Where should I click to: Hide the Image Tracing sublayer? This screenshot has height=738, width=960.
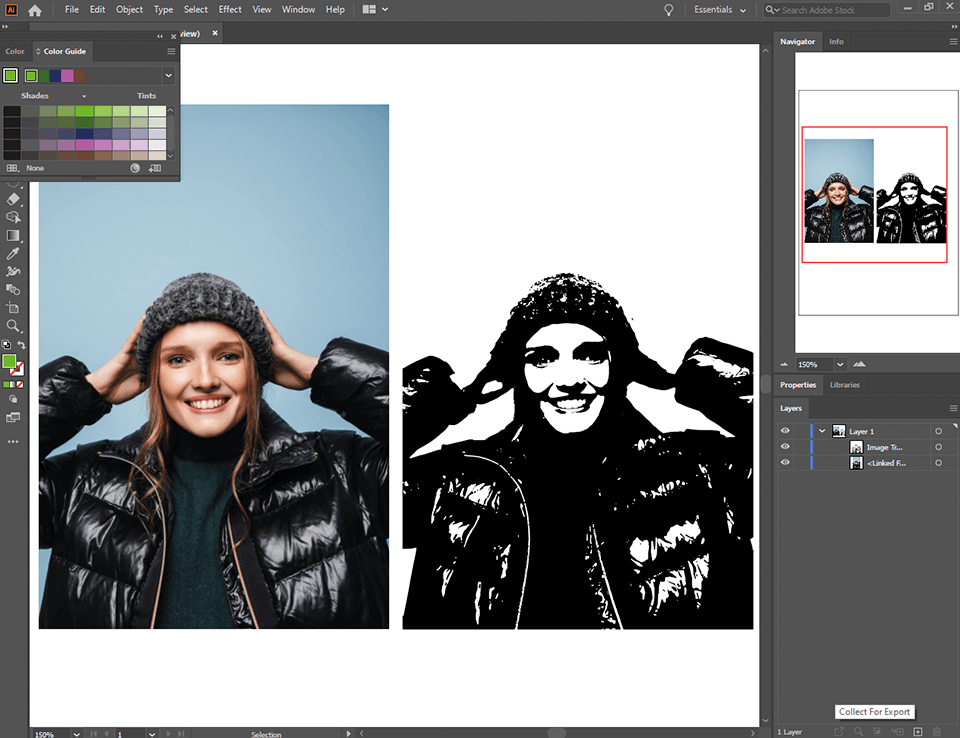tap(785, 447)
